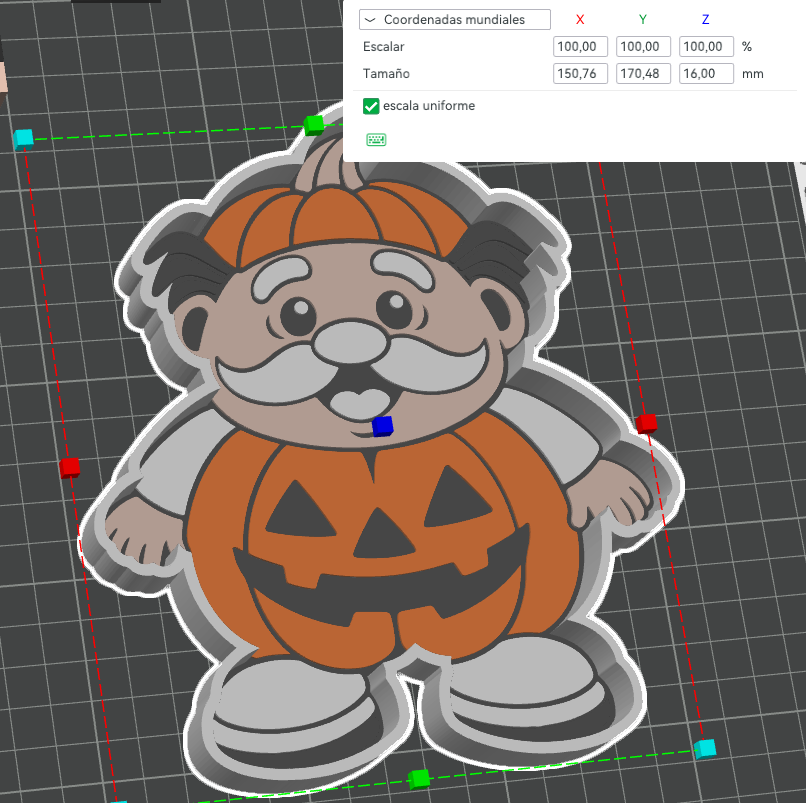Viewport: 806px width, 803px height.
Task: Select the cyan corner handle at top left
Action: [x=23, y=139]
